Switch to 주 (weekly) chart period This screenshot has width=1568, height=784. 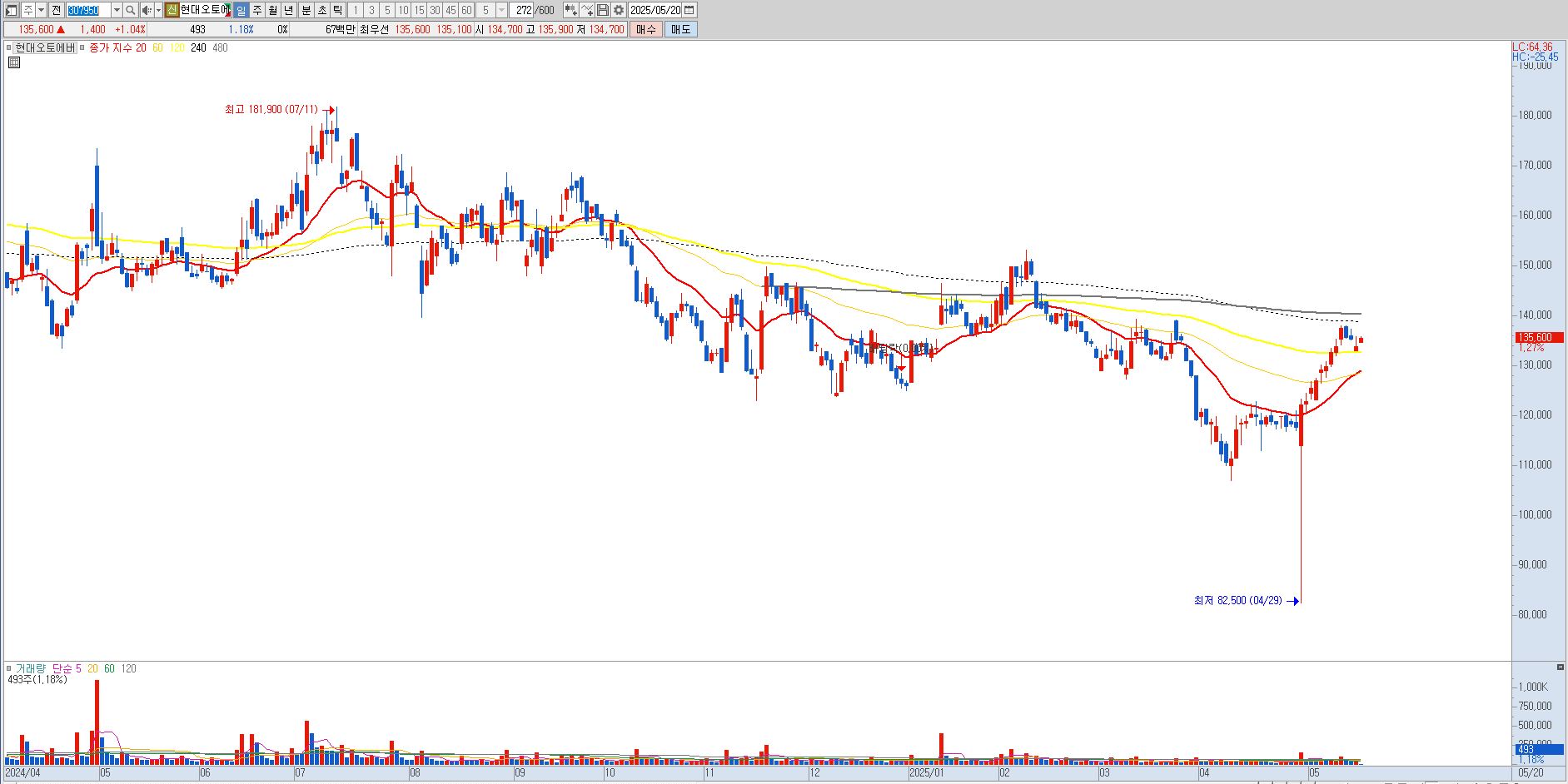click(256, 10)
